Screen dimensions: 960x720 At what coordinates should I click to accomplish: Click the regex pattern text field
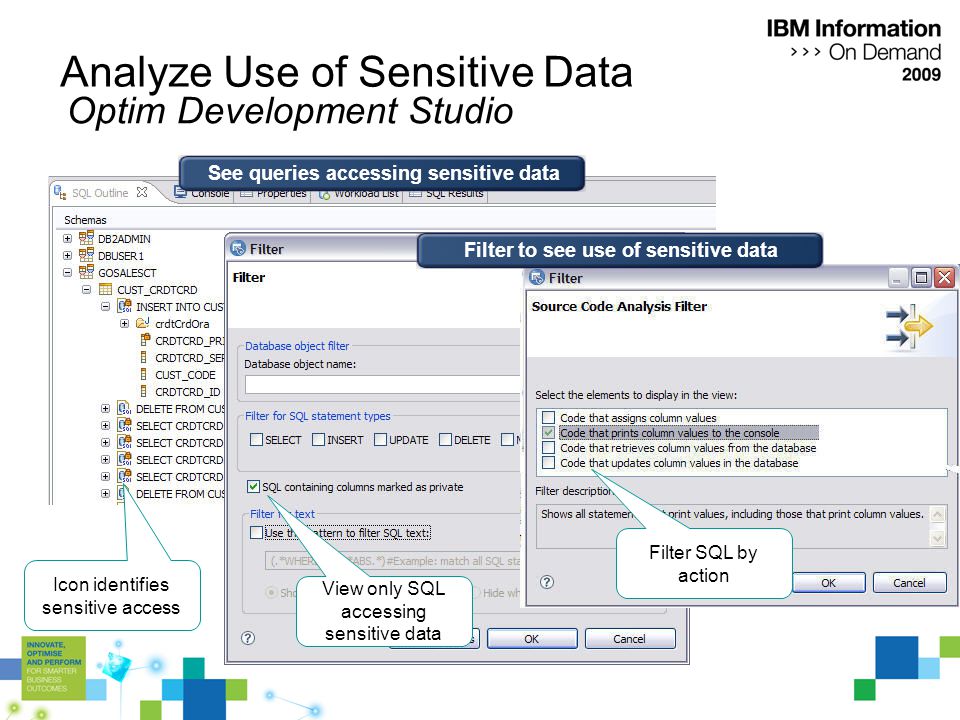(x=393, y=560)
